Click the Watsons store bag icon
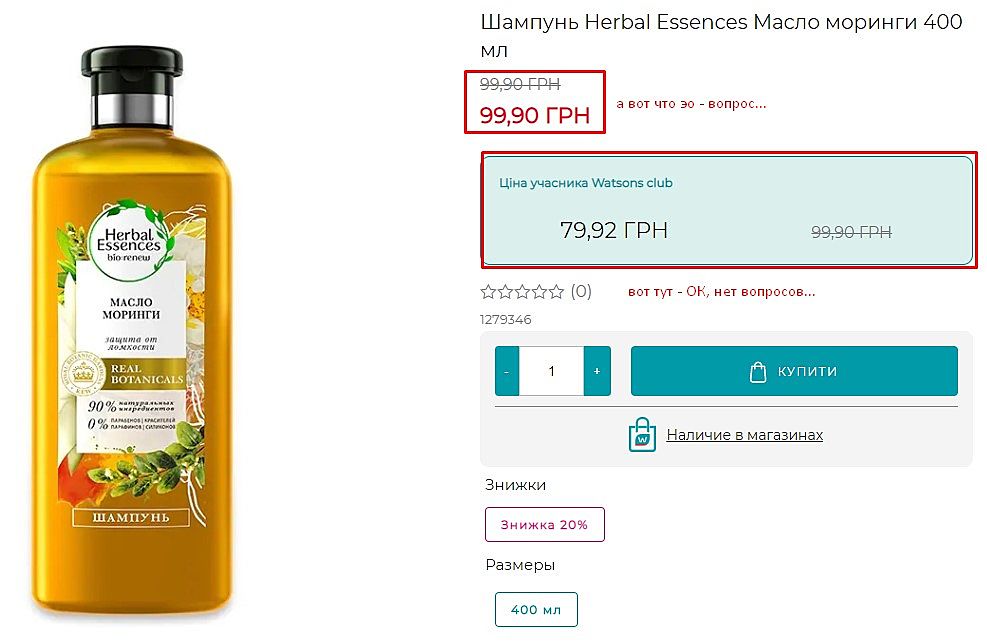The height and width of the screenshot is (642, 987). pyautogui.click(x=642, y=435)
